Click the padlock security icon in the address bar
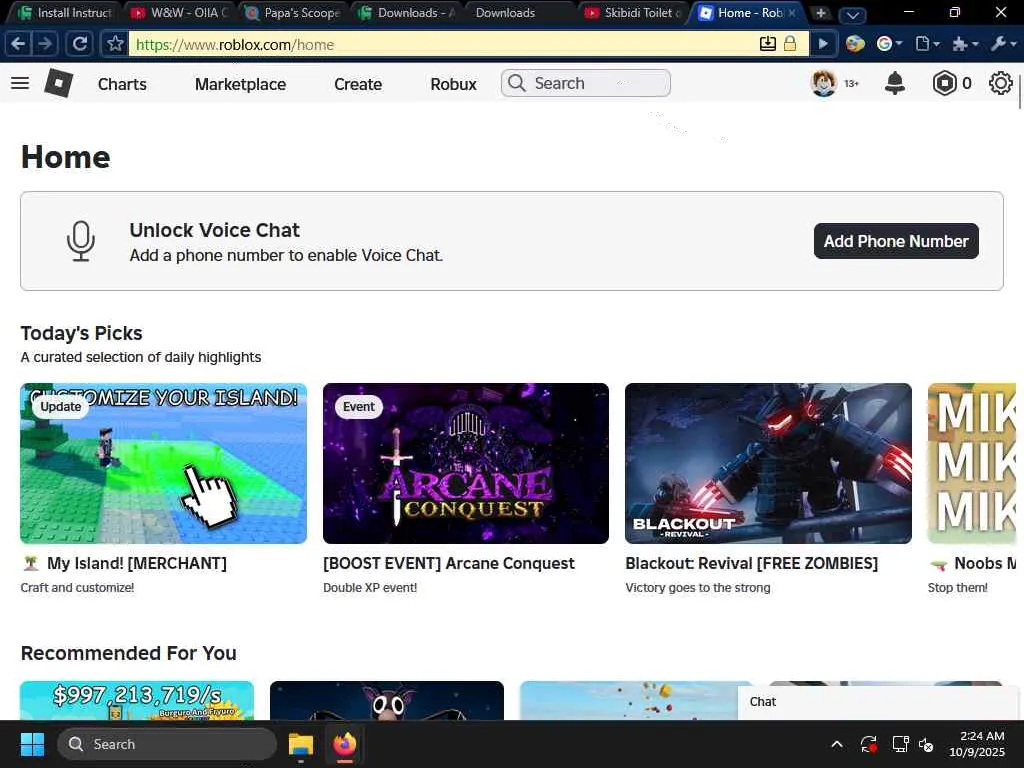Image resolution: width=1024 pixels, height=768 pixels. (x=790, y=44)
